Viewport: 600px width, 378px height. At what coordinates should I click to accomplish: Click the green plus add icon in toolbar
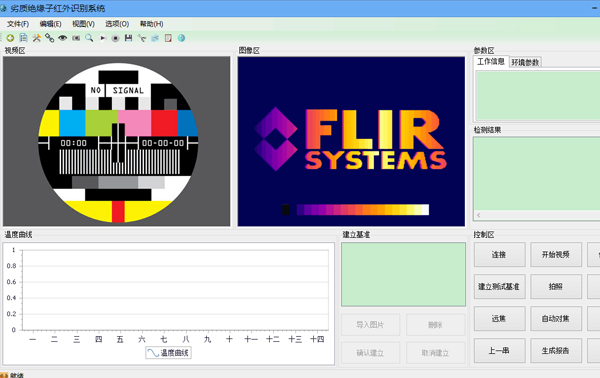pos(10,38)
